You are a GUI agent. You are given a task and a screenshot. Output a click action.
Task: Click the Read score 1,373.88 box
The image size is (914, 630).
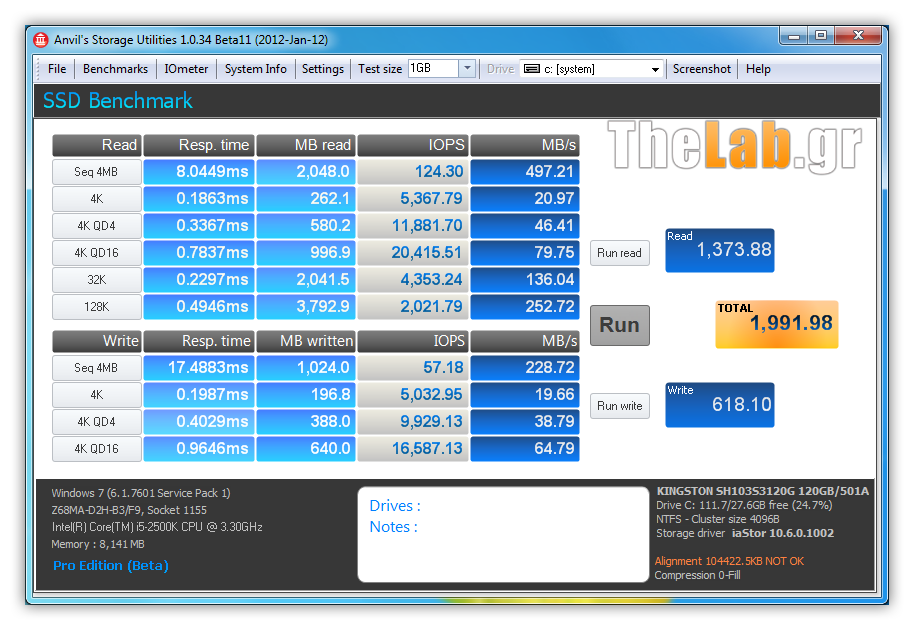coord(720,250)
